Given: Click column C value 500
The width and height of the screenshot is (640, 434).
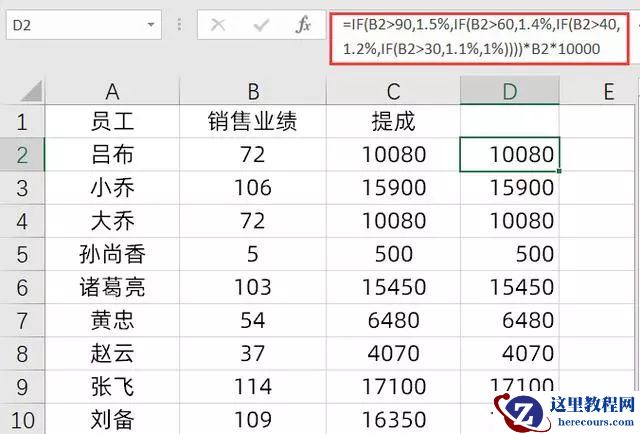Looking at the screenshot, I should [x=393, y=254].
